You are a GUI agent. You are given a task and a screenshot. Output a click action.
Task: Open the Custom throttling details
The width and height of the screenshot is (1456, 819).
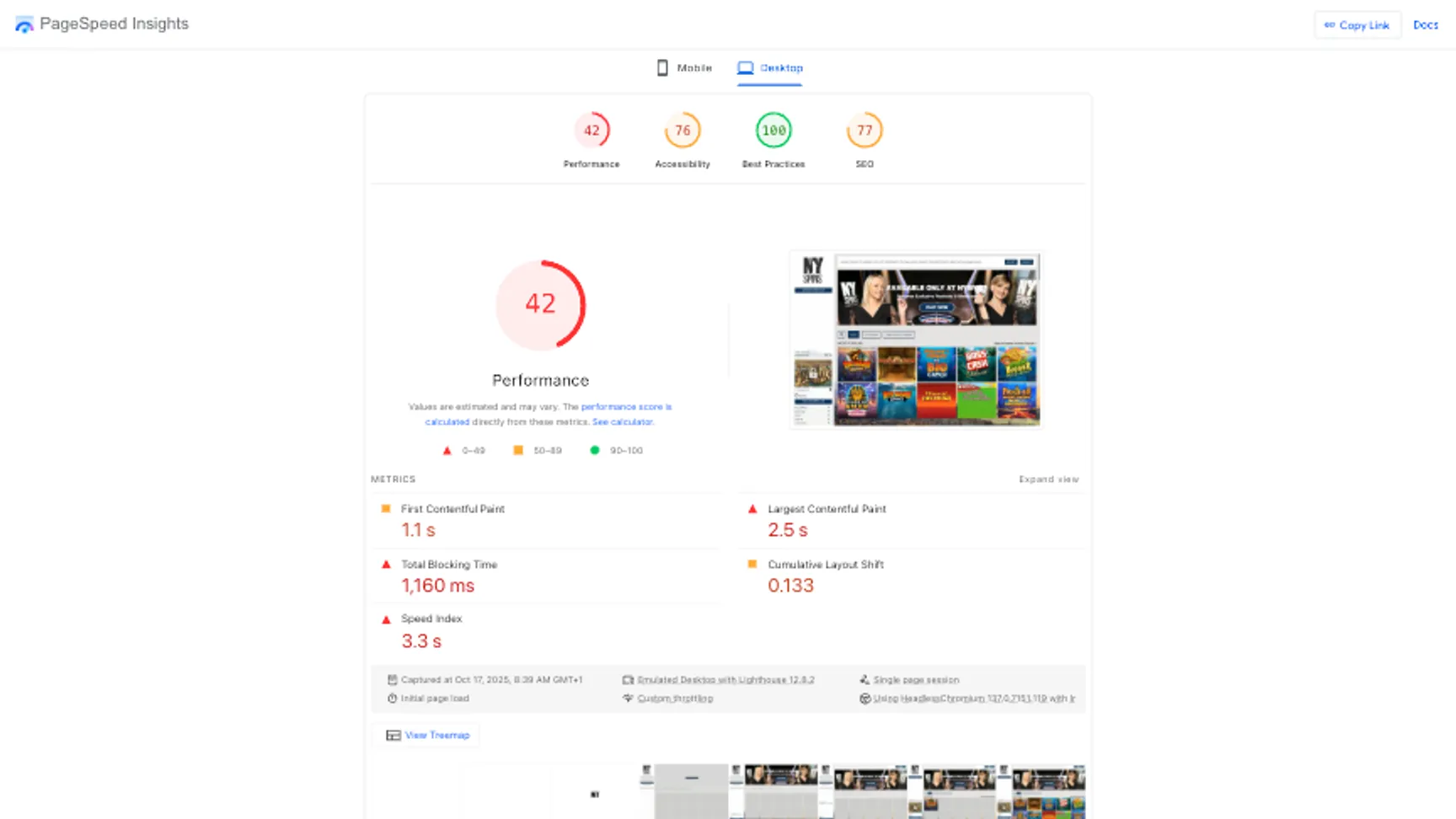click(675, 698)
